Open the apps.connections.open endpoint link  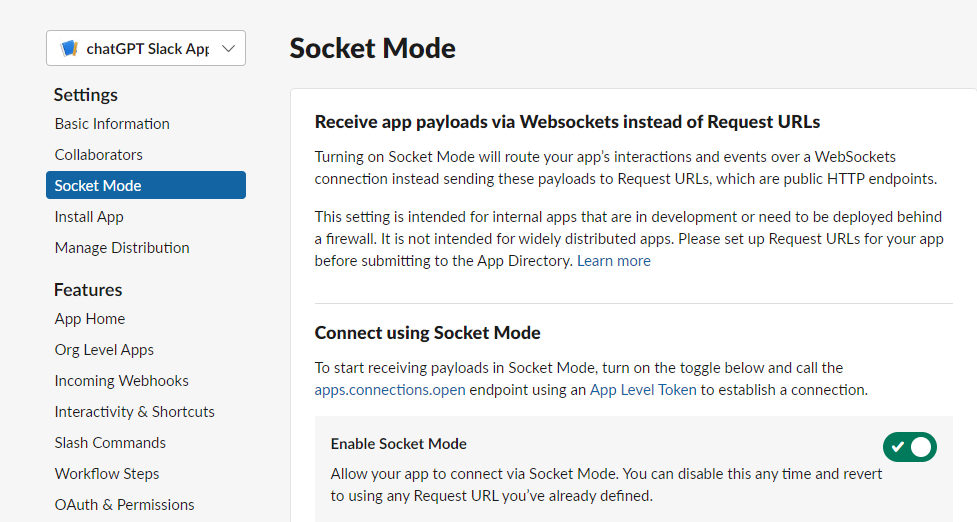[390, 390]
